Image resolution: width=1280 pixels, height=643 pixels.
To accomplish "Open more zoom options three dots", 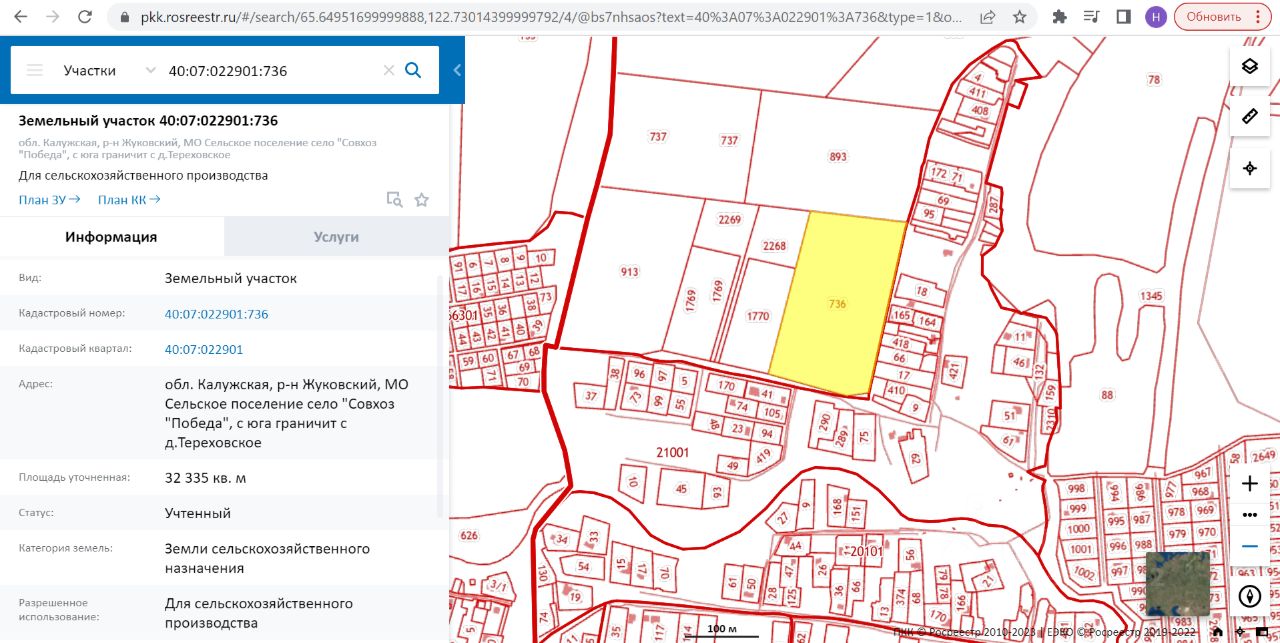I will (1249, 515).
